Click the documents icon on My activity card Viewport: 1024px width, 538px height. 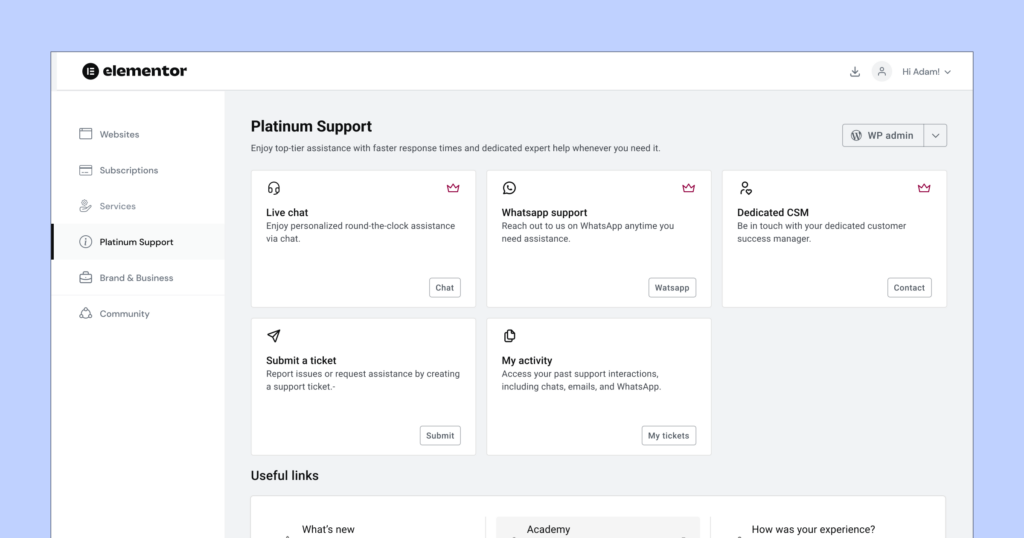coord(509,336)
